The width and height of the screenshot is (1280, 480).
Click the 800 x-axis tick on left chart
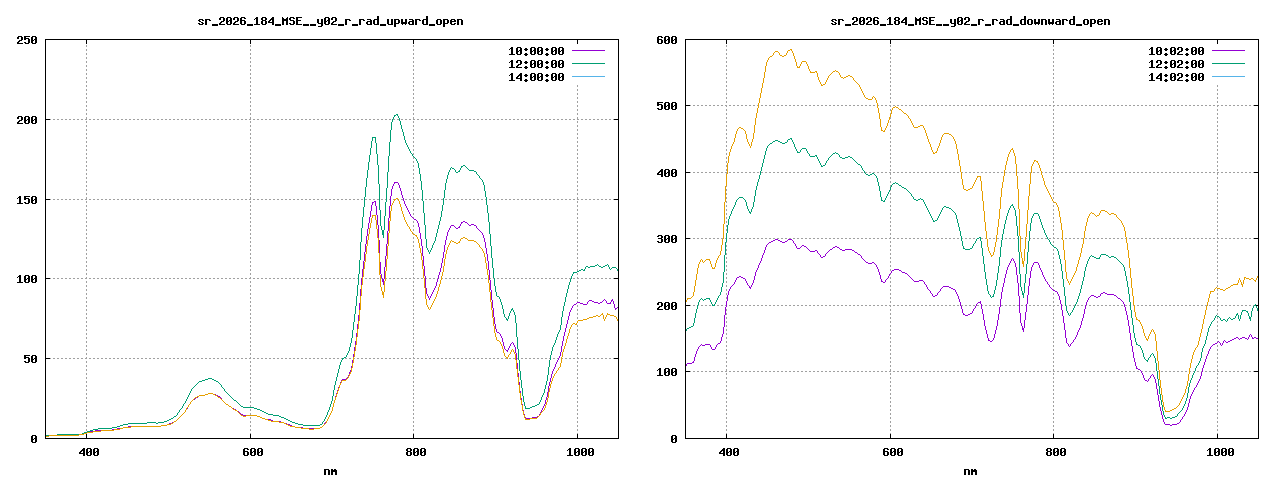coord(414,453)
